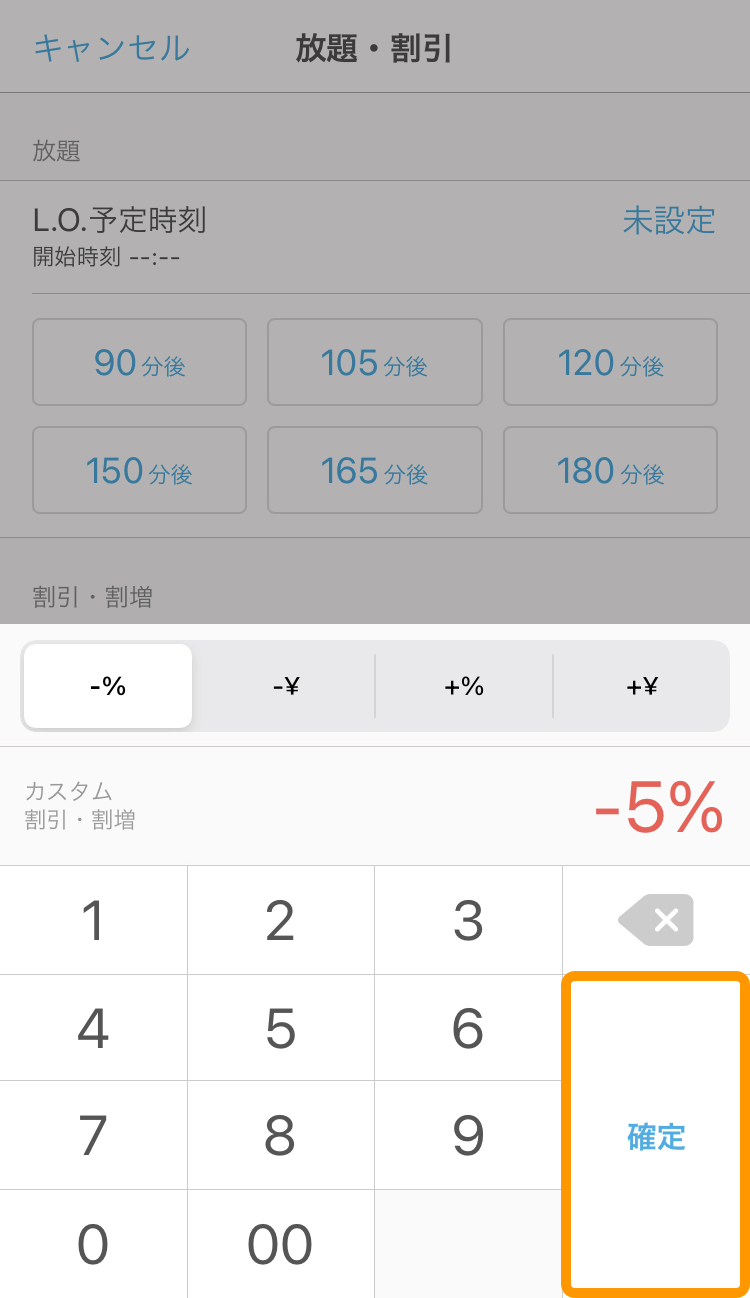Image resolution: width=750 pixels, height=1298 pixels.
Task: Select the +¥ surcharge segment
Action: (642, 686)
